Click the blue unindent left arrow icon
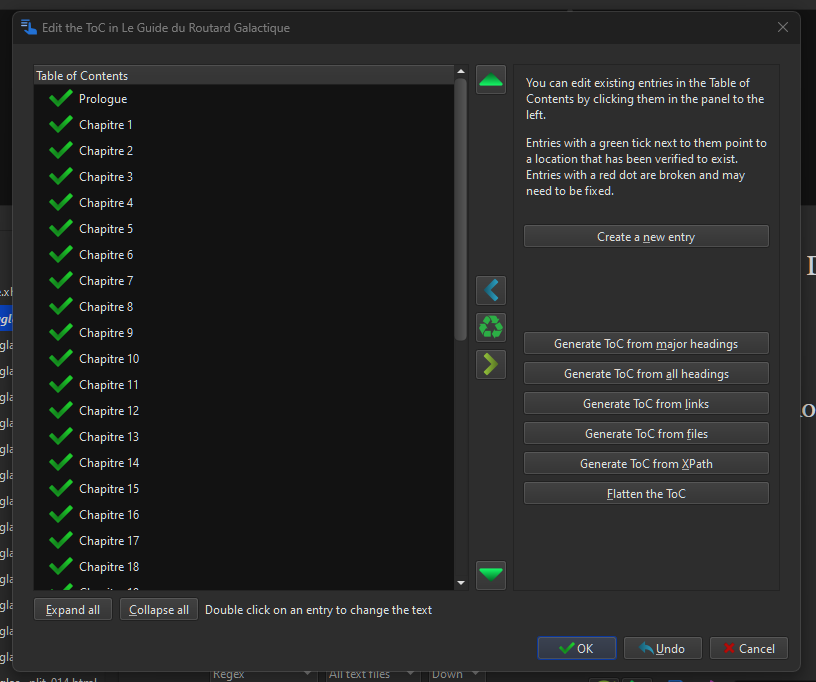This screenshot has height=682, width=816. (491, 291)
